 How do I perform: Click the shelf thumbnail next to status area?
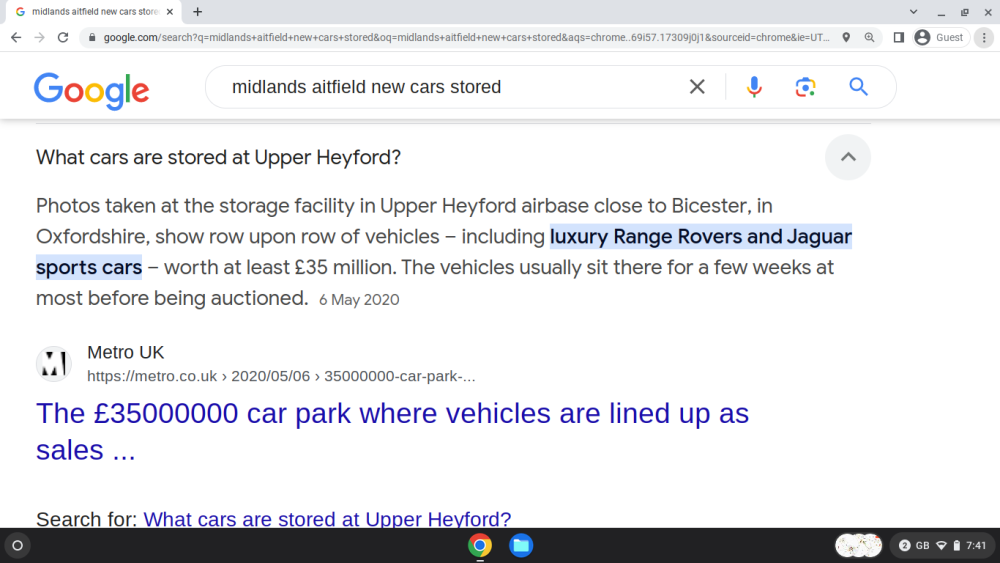858,545
